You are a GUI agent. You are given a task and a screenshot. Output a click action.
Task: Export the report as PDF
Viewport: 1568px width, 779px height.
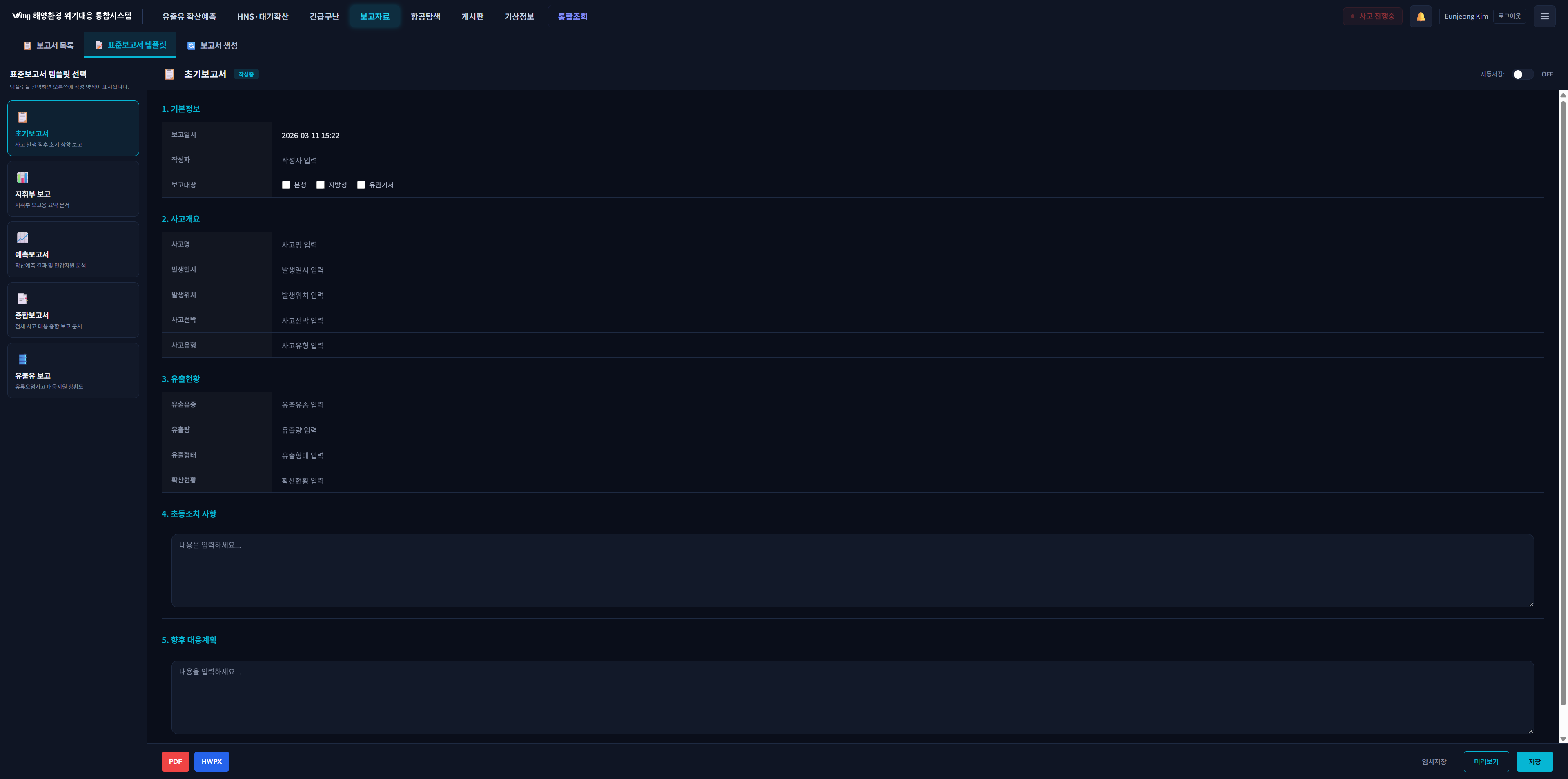click(175, 761)
